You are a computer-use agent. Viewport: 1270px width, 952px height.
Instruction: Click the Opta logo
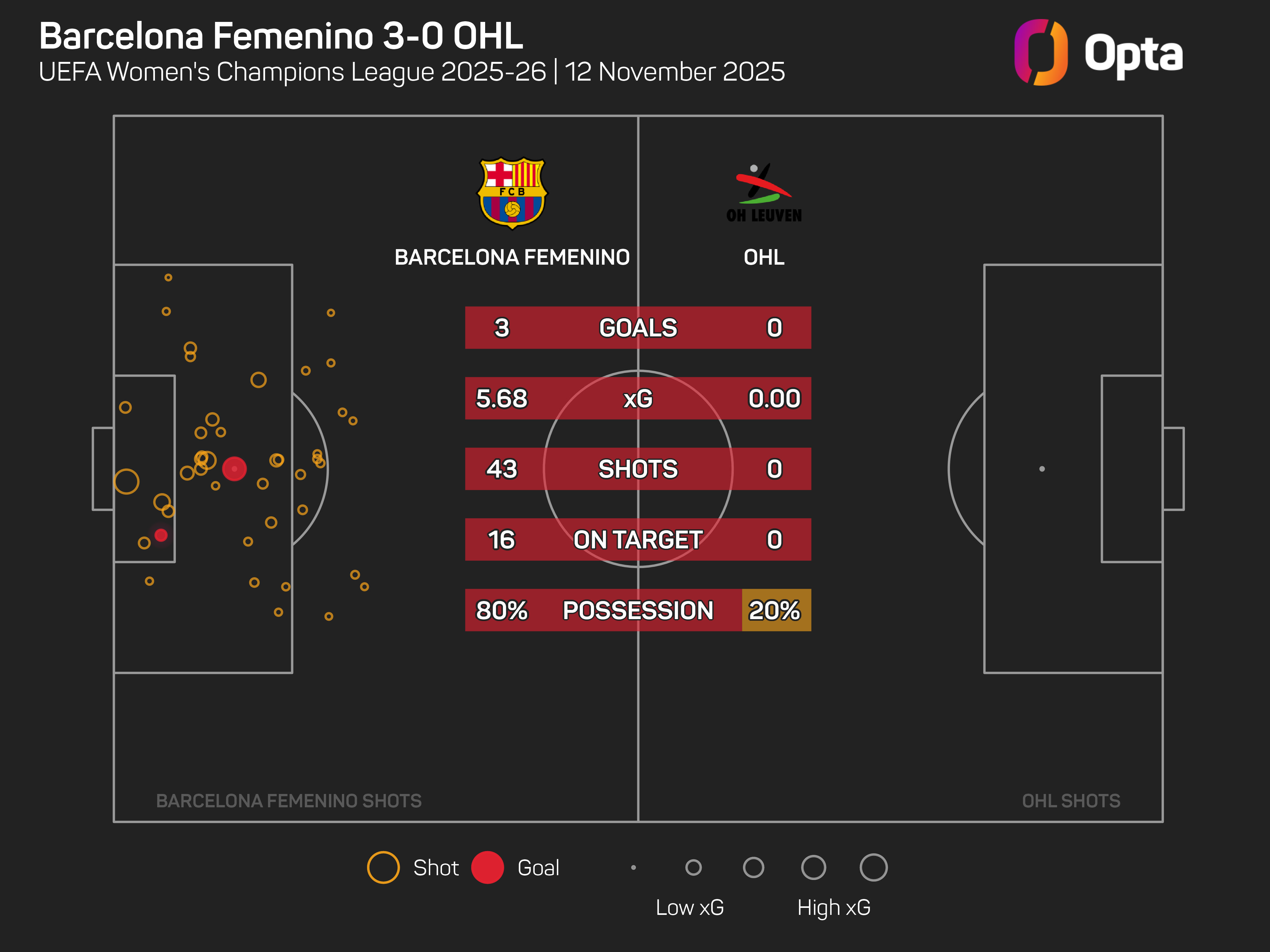(1098, 53)
